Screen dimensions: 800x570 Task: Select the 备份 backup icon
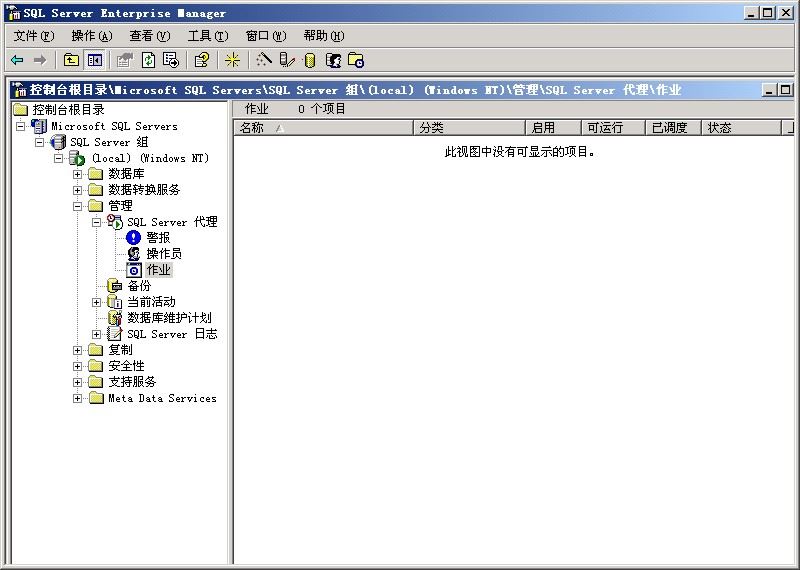[115, 286]
